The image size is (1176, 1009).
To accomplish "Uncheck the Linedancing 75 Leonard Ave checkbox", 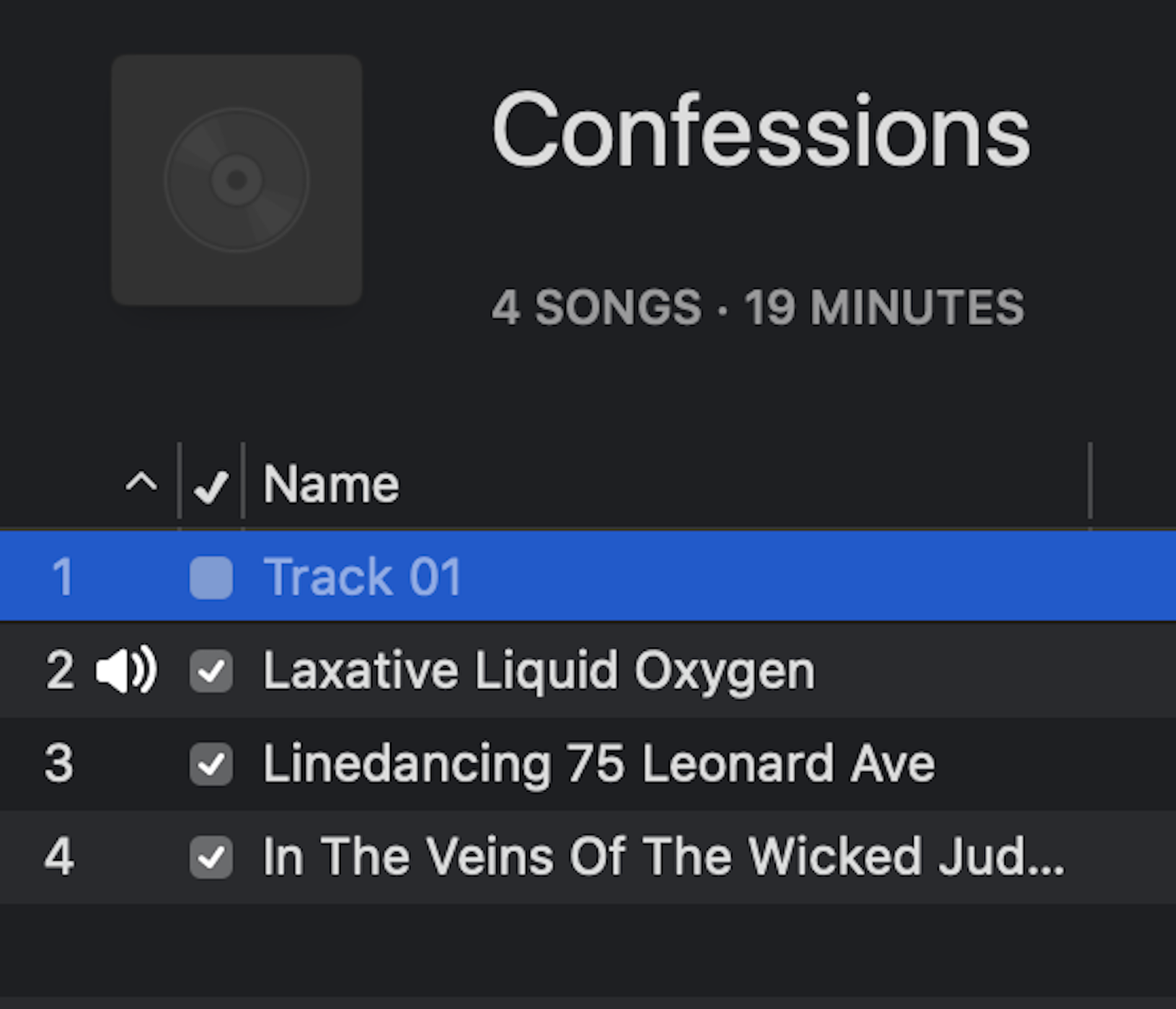I will (x=211, y=764).
